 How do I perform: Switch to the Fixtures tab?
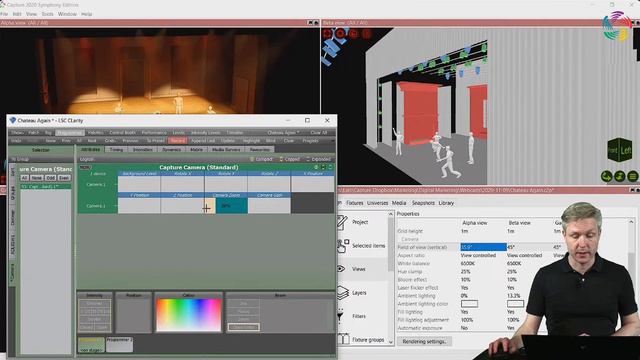(x=354, y=203)
